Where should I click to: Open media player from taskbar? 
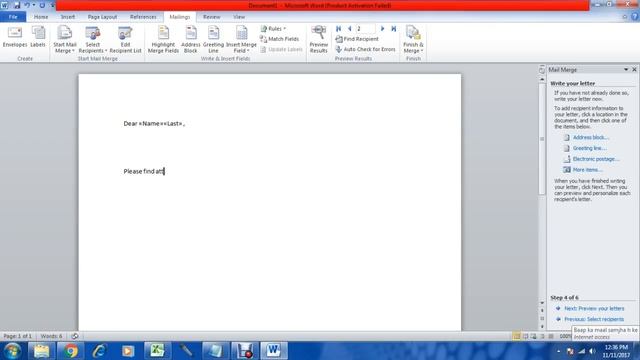[128, 351]
